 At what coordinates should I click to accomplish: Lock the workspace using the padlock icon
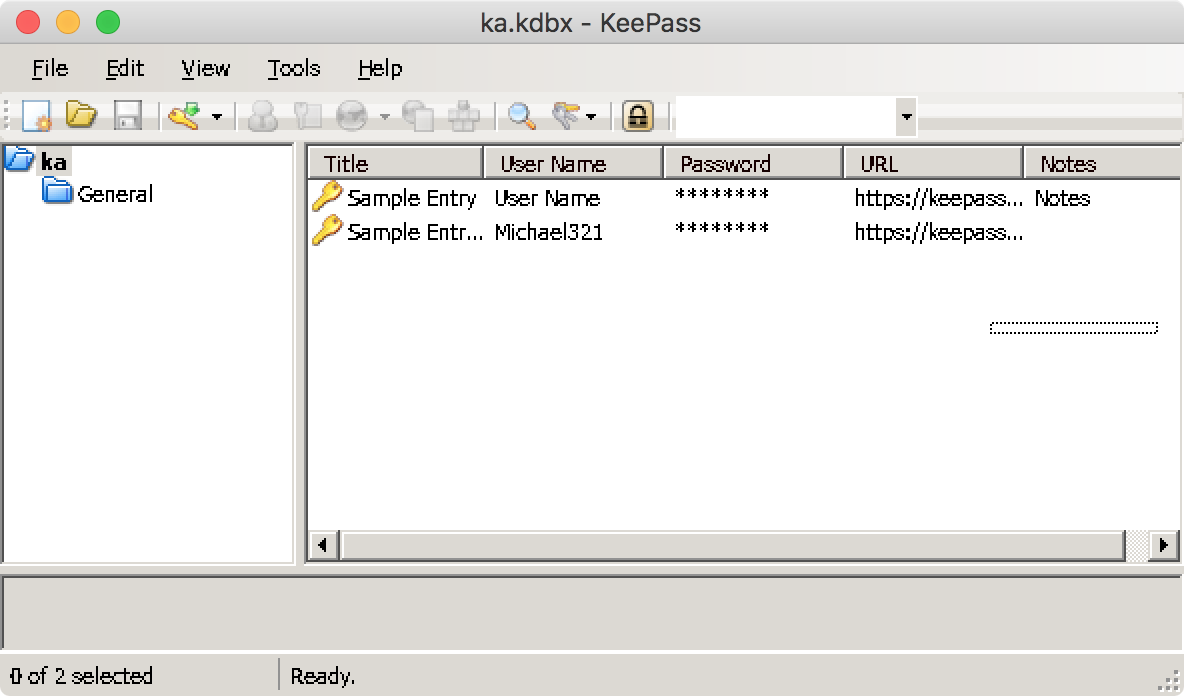638,115
